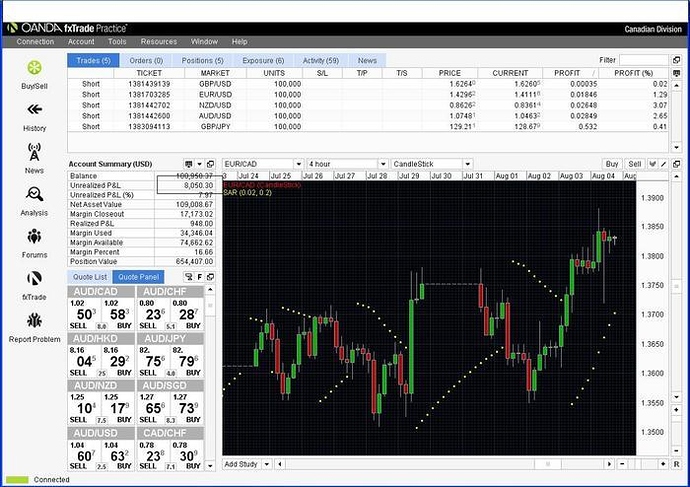
Task: Zoom out chart vertically with minus button
Action: (x=676, y=450)
